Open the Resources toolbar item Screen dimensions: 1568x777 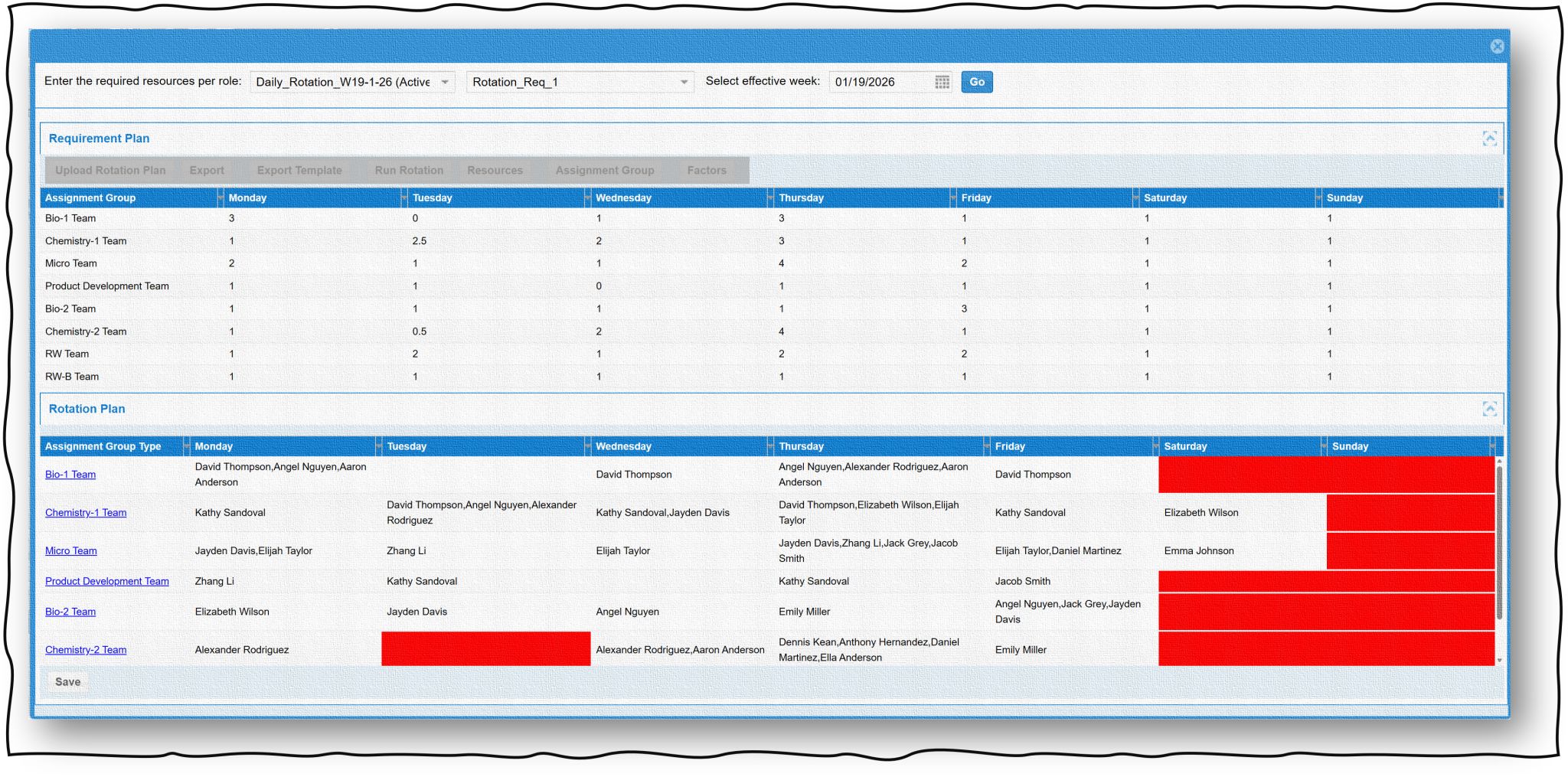point(495,171)
